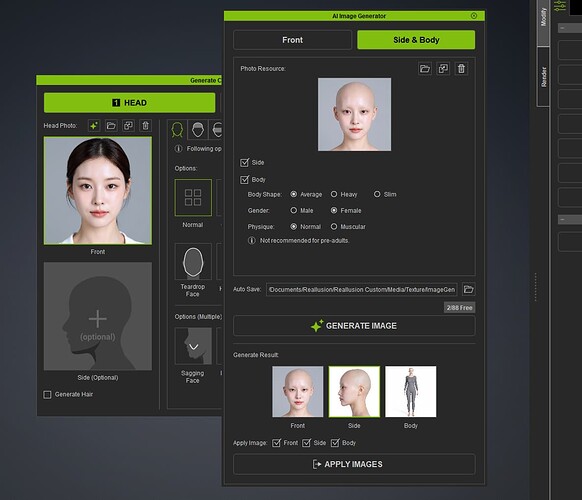Click the paste image icon in Photo Resource
Screen dimensions: 582x500
443,69
